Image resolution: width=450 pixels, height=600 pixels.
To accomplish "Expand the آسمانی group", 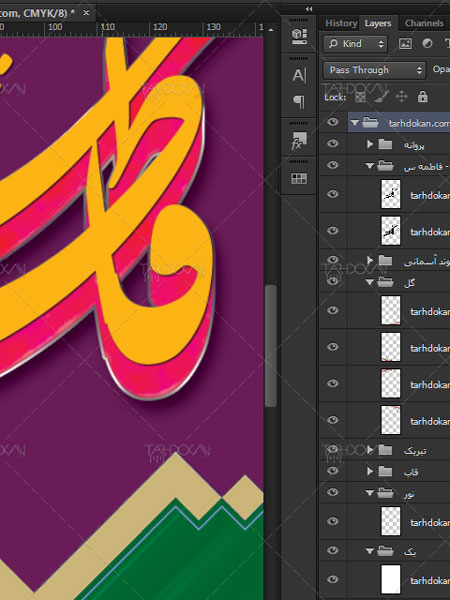I will 370,260.
